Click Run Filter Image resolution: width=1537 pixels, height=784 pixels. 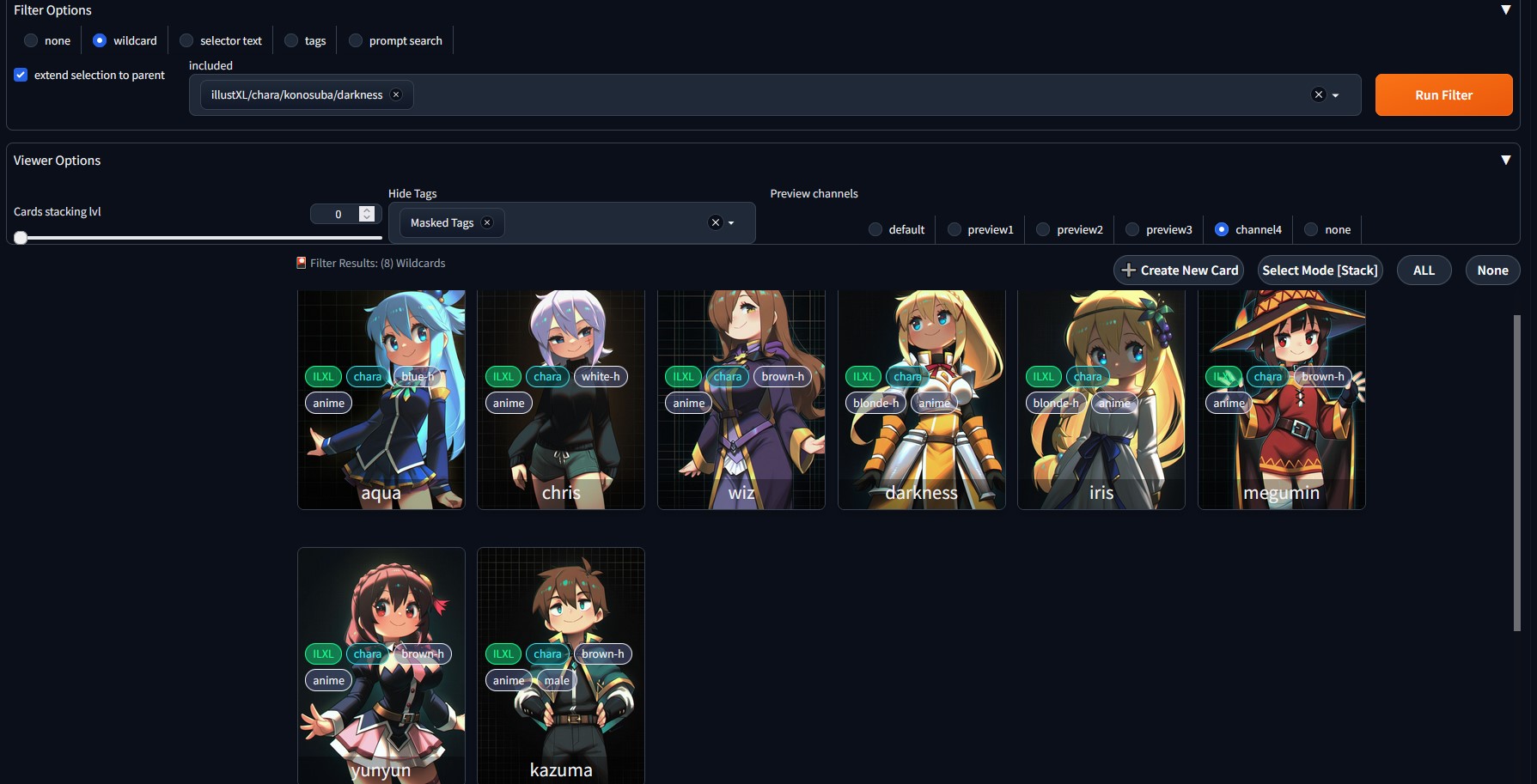click(x=1443, y=94)
